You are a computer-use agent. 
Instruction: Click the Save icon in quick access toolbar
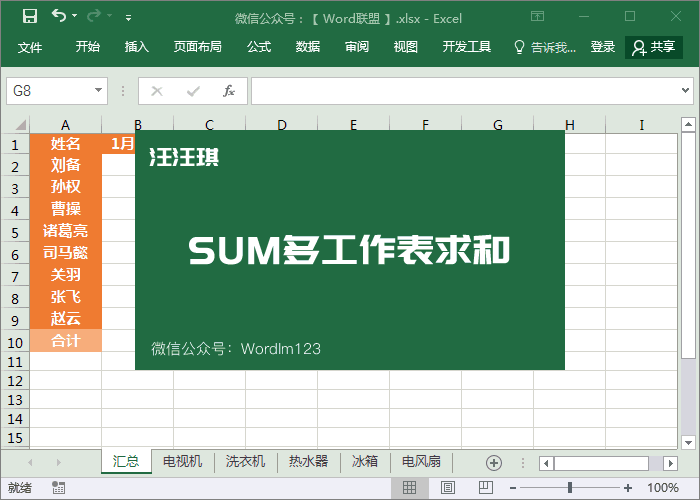click(x=30, y=17)
